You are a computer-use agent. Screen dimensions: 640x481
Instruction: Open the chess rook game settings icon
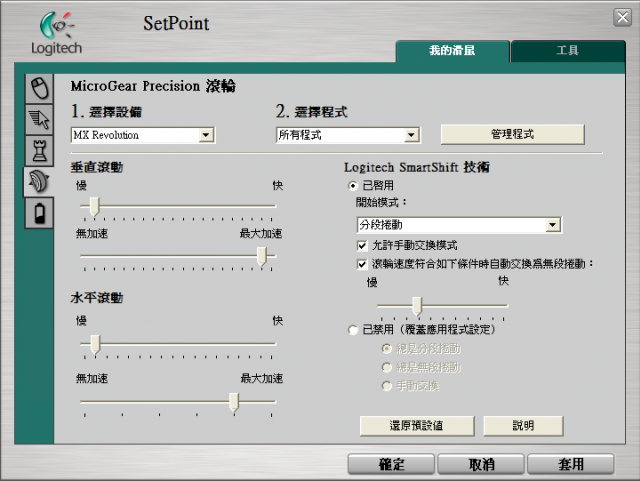click(x=39, y=151)
